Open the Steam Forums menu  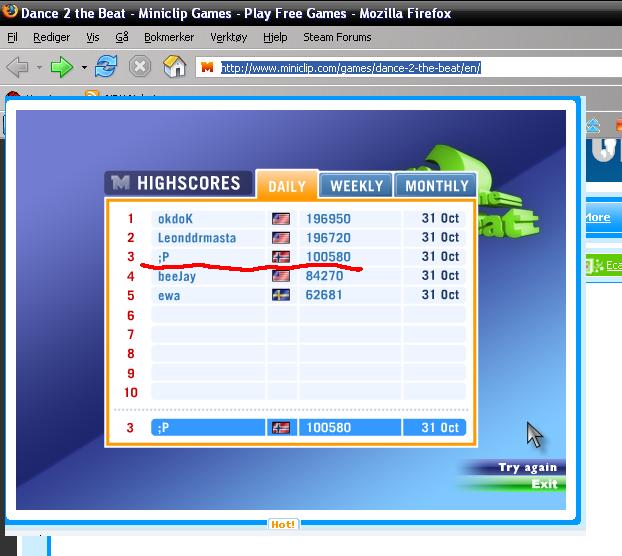(x=337, y=37)
